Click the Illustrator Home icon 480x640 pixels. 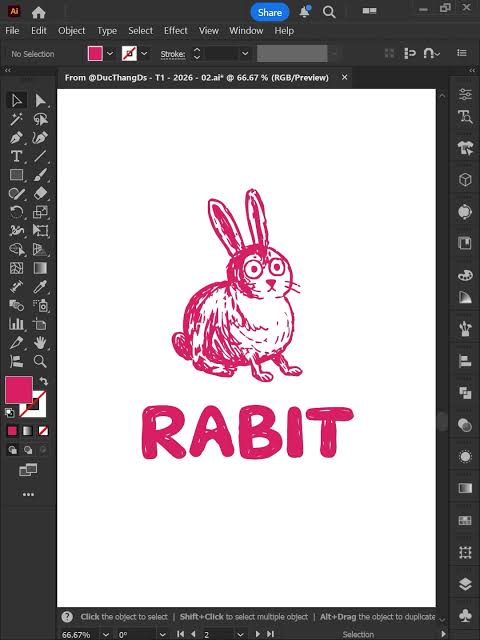tap(38, 13)
